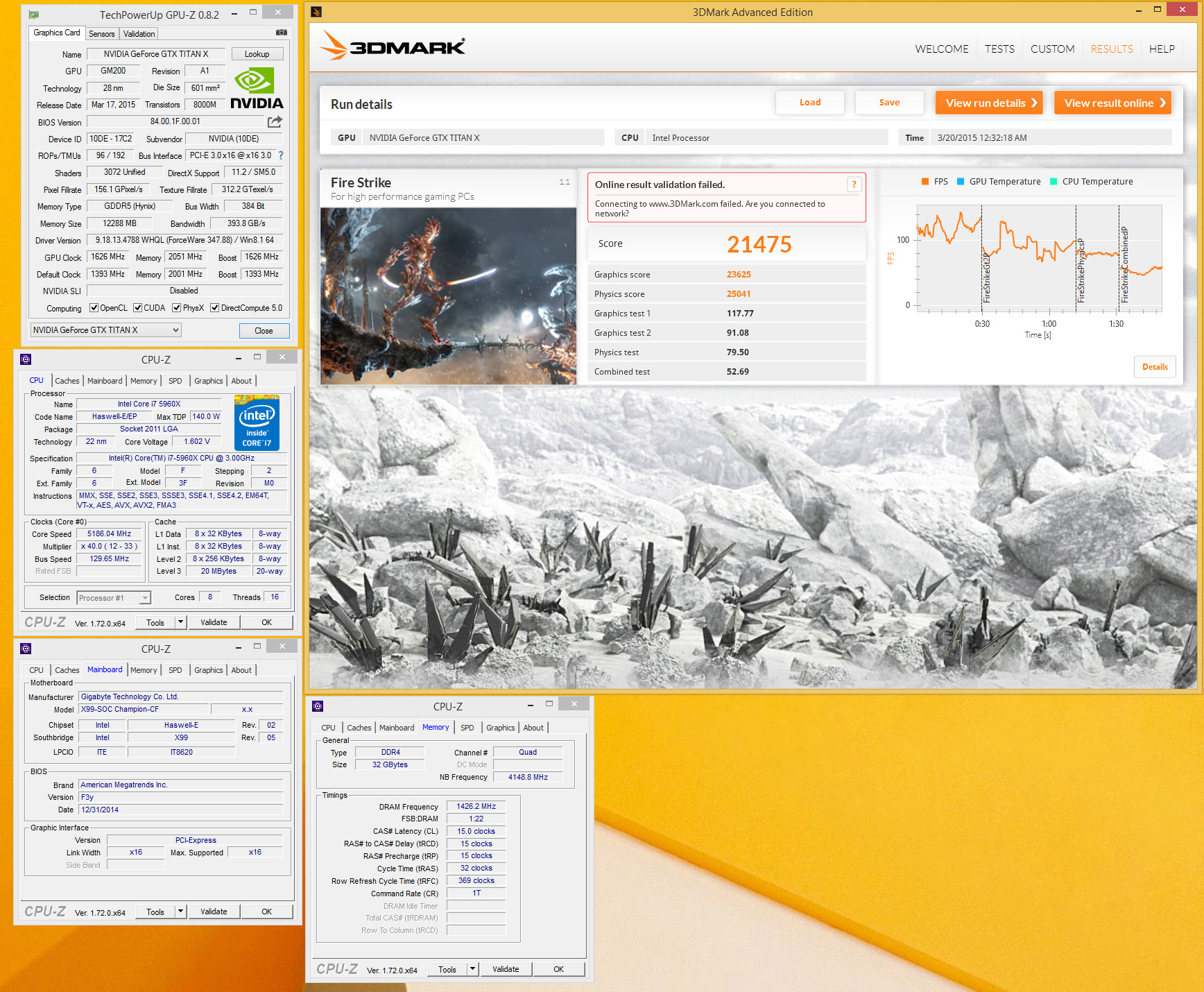Click the Save button in Run details
Screen dimensions: 1204x992
(889, 103)
